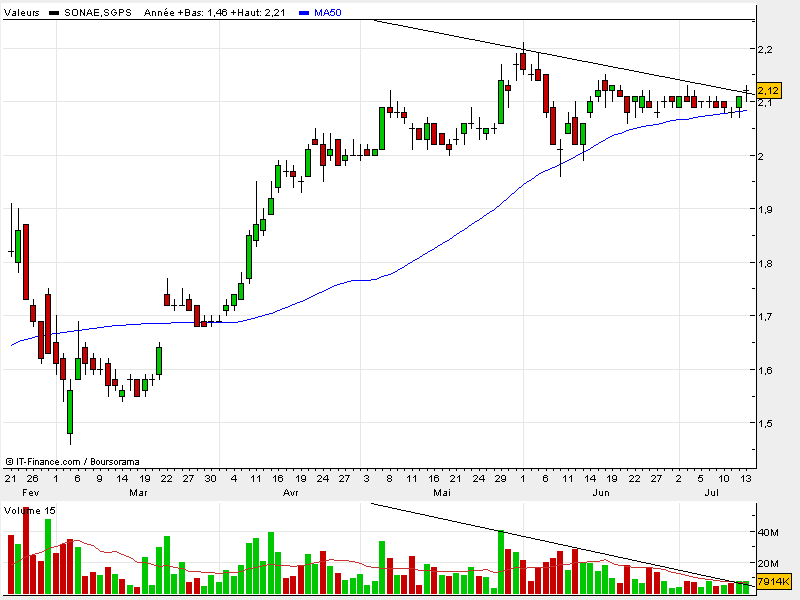The image size is (800, 600).
Task: Click the date label 10 on time axis
Action: 723,479
